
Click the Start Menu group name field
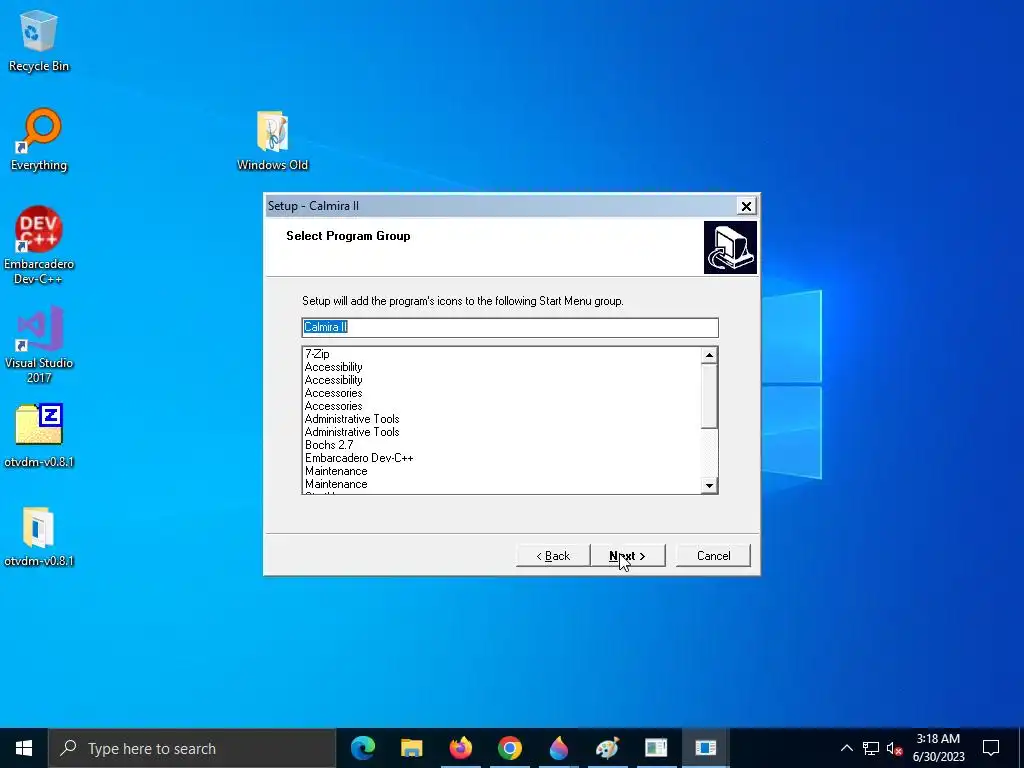(510, 327)
